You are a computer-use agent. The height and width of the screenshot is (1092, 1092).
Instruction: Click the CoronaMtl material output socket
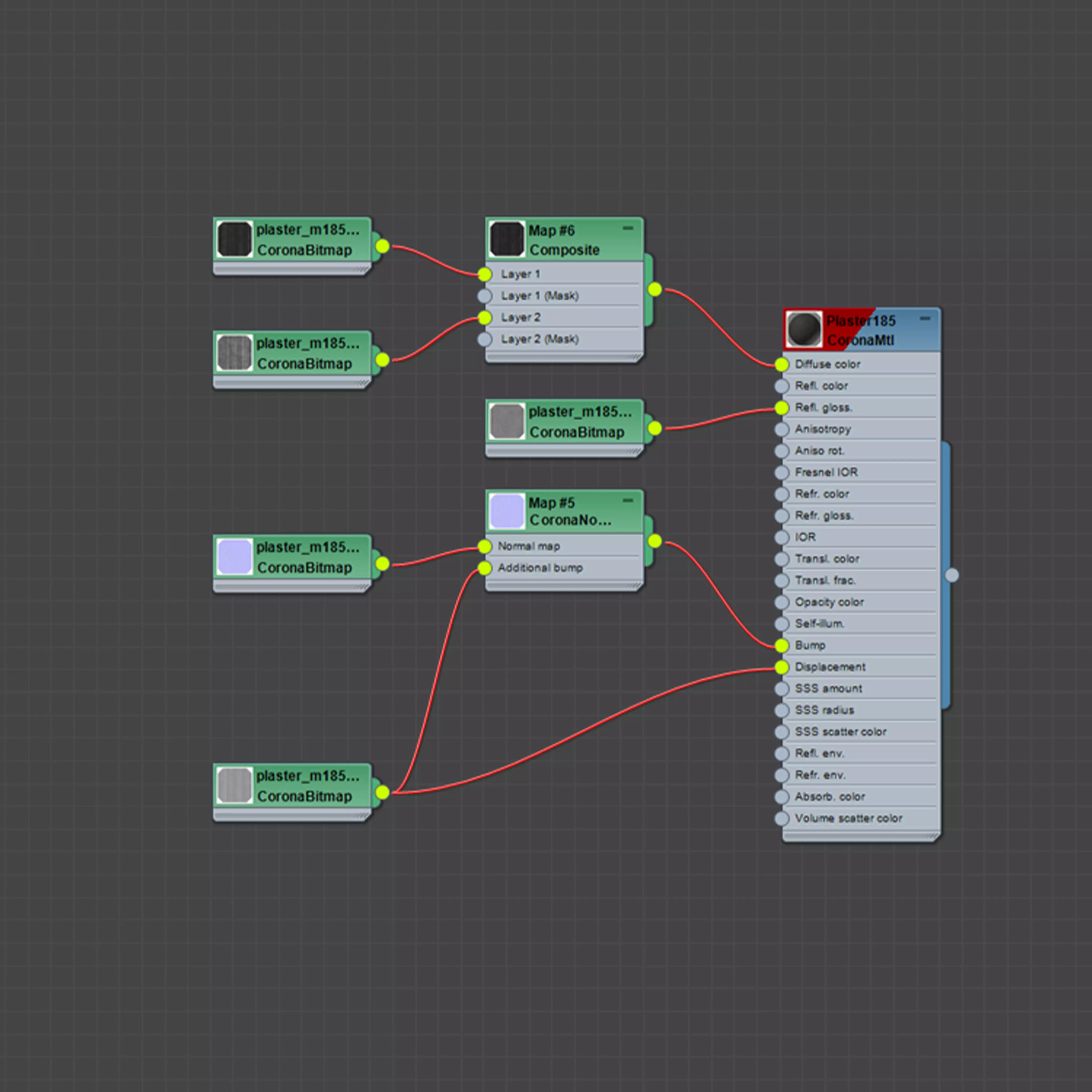pyautogui.click(x=952, y=575)
